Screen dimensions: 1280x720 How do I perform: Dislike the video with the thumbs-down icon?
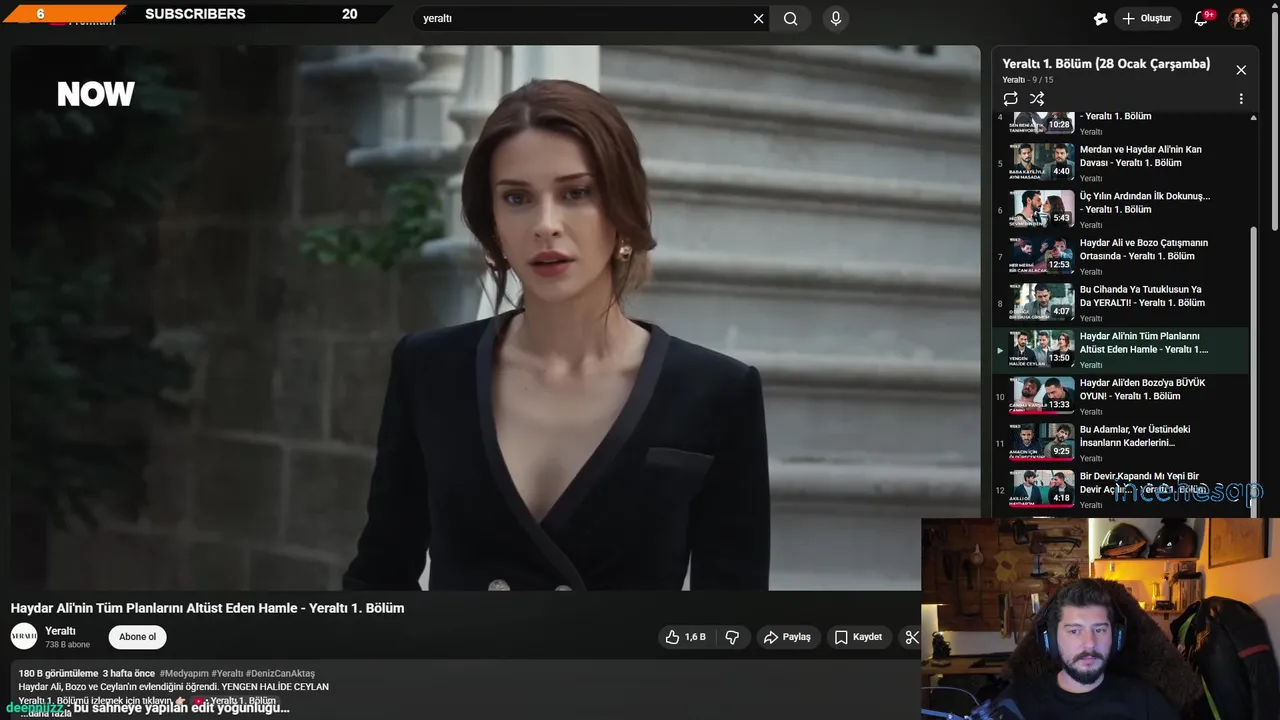732,637
